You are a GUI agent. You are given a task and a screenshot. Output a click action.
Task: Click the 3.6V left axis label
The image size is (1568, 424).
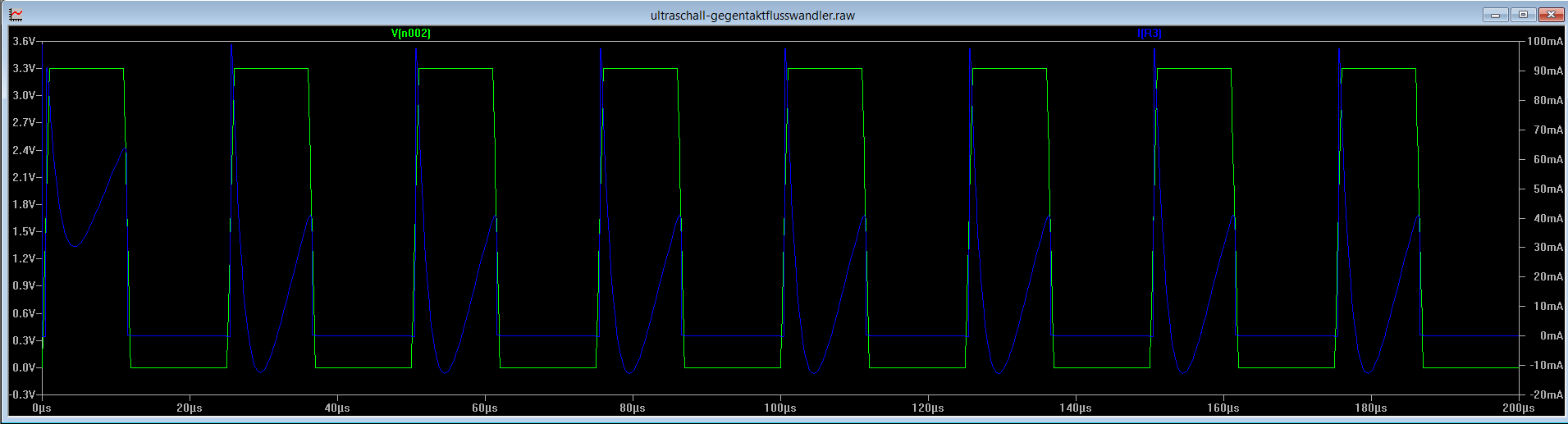24,41
